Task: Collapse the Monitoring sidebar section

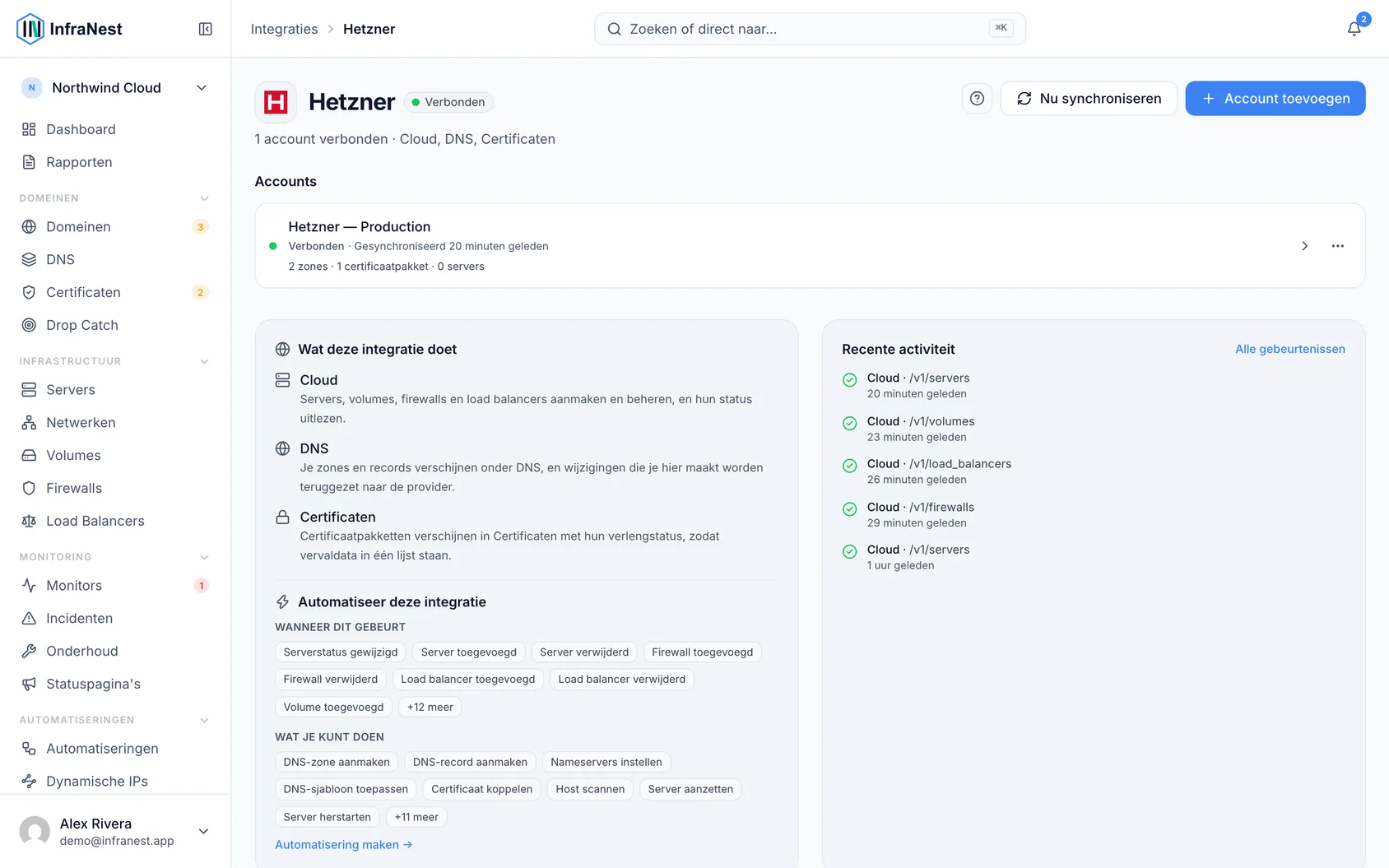Action: pyautogui.click(x=204, y=557)
